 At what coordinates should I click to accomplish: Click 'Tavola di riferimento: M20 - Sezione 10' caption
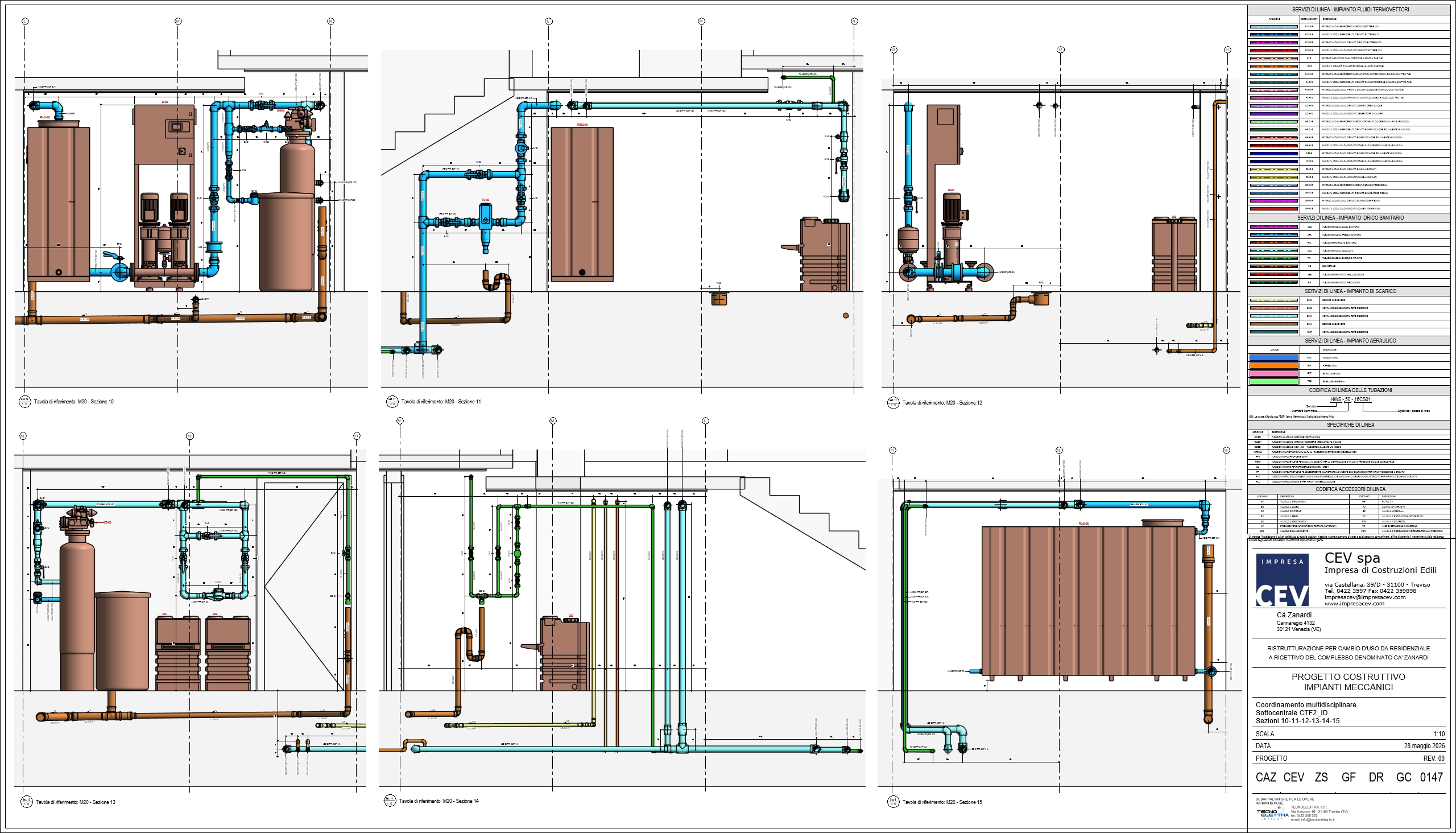click(x=74, y=402)
